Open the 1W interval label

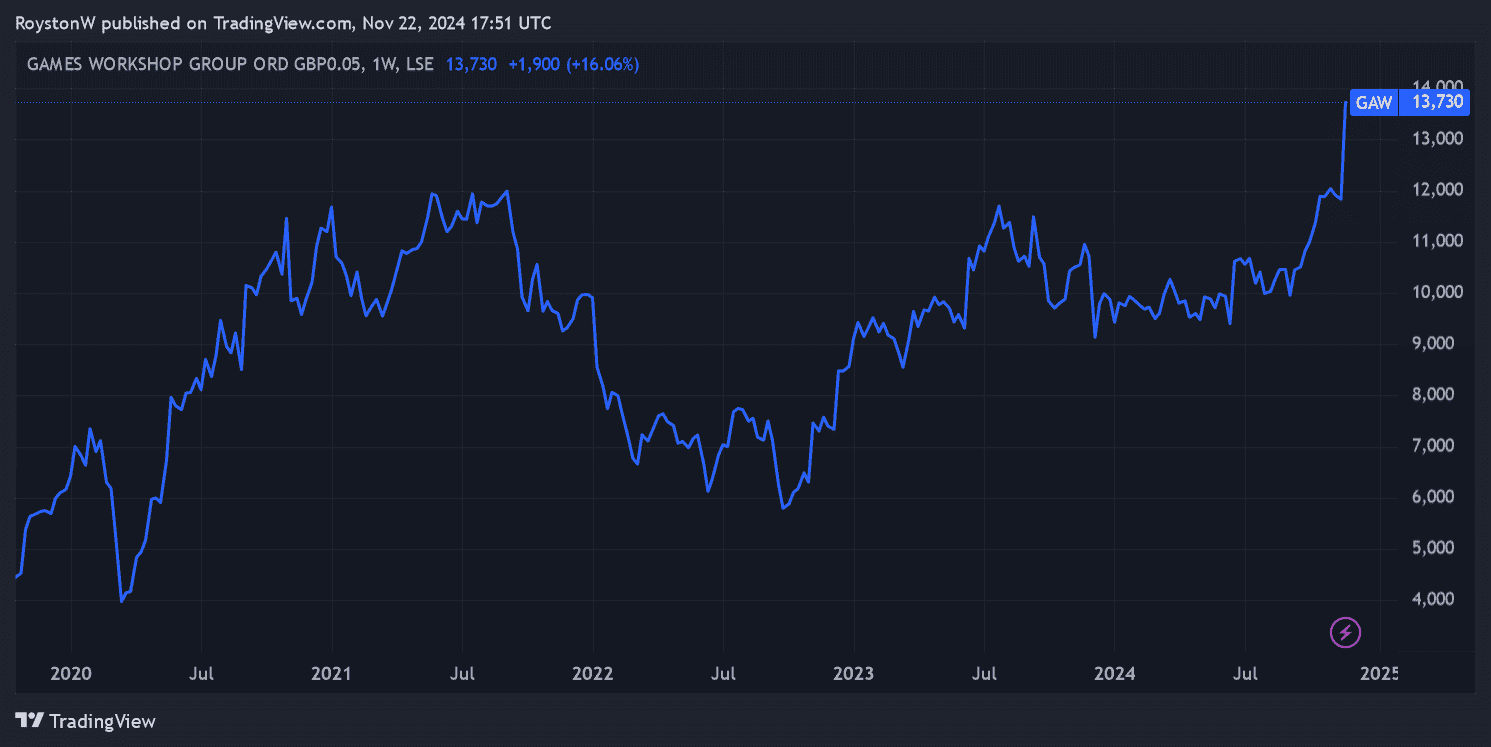(385, 64)
